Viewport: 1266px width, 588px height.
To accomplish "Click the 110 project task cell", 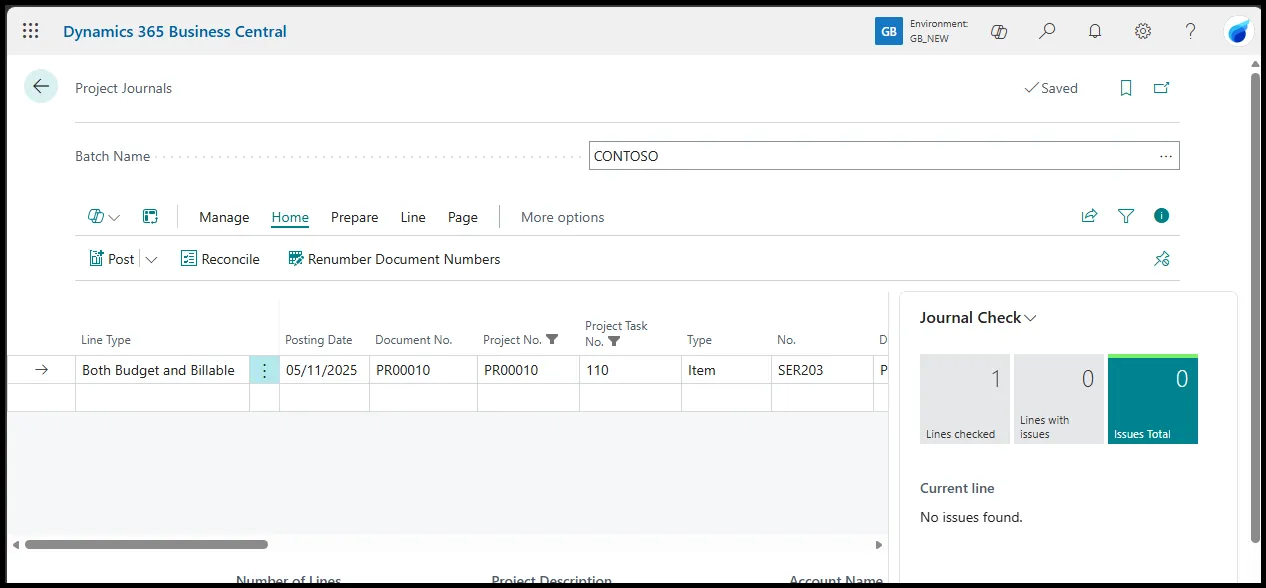I will (630, 370).
